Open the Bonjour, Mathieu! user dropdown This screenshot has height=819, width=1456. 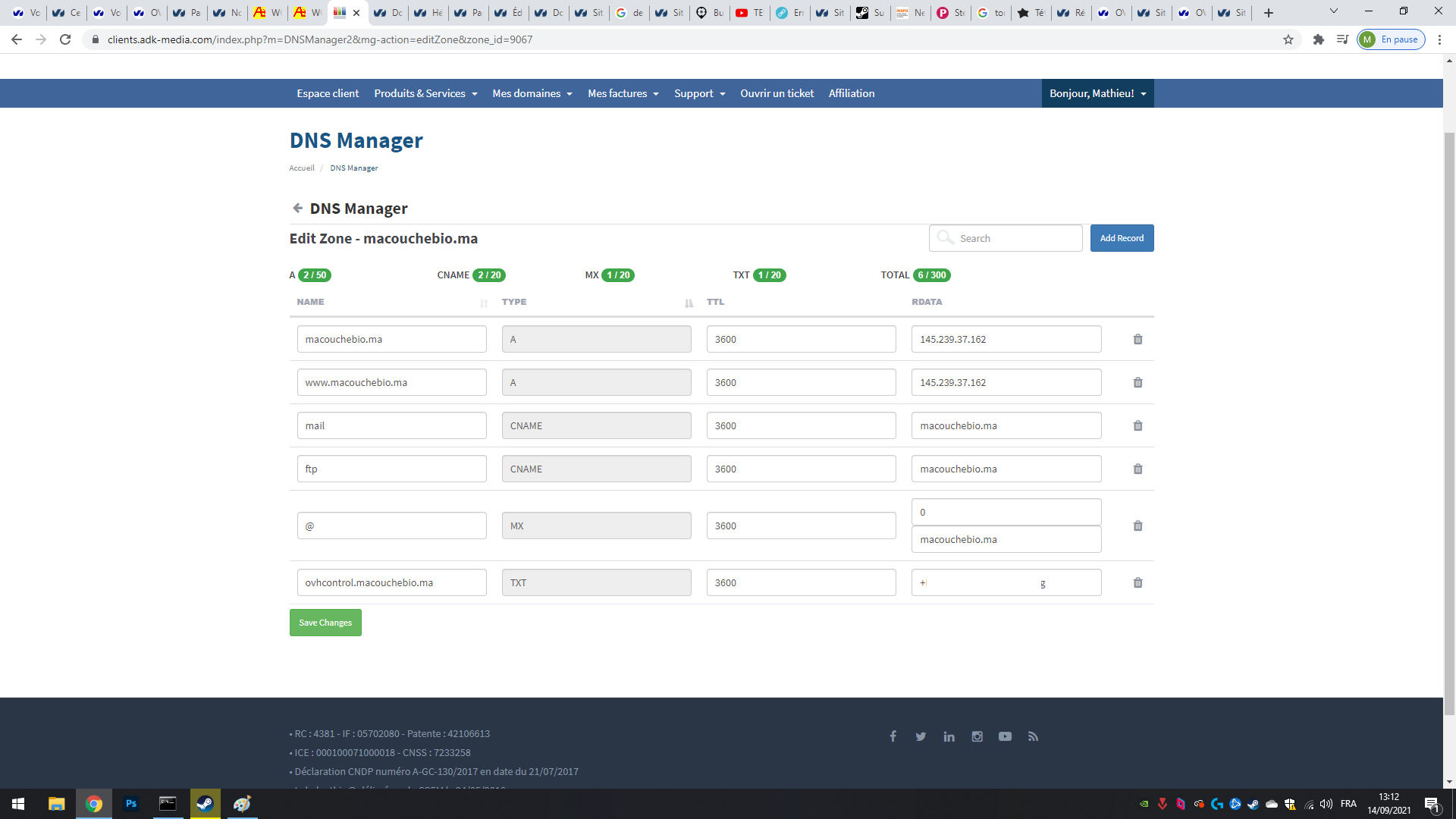click(1097, 93)
